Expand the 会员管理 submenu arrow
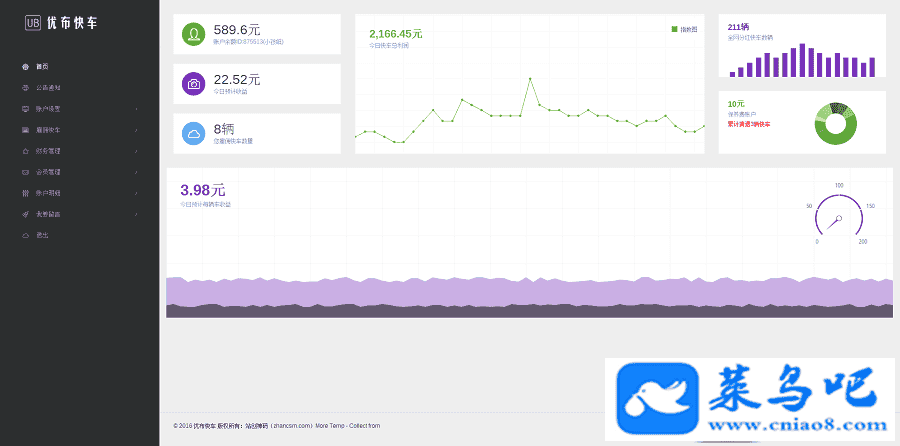Viewport: 900px width, 446px height. 136,172
